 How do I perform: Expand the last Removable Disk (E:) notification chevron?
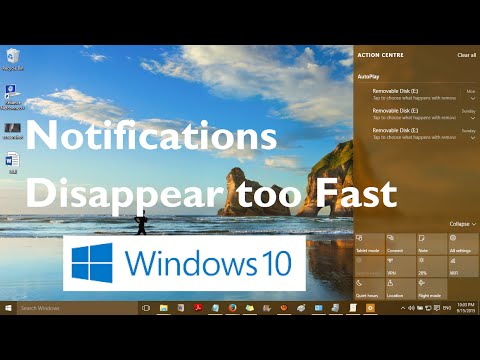pos(473,138)
